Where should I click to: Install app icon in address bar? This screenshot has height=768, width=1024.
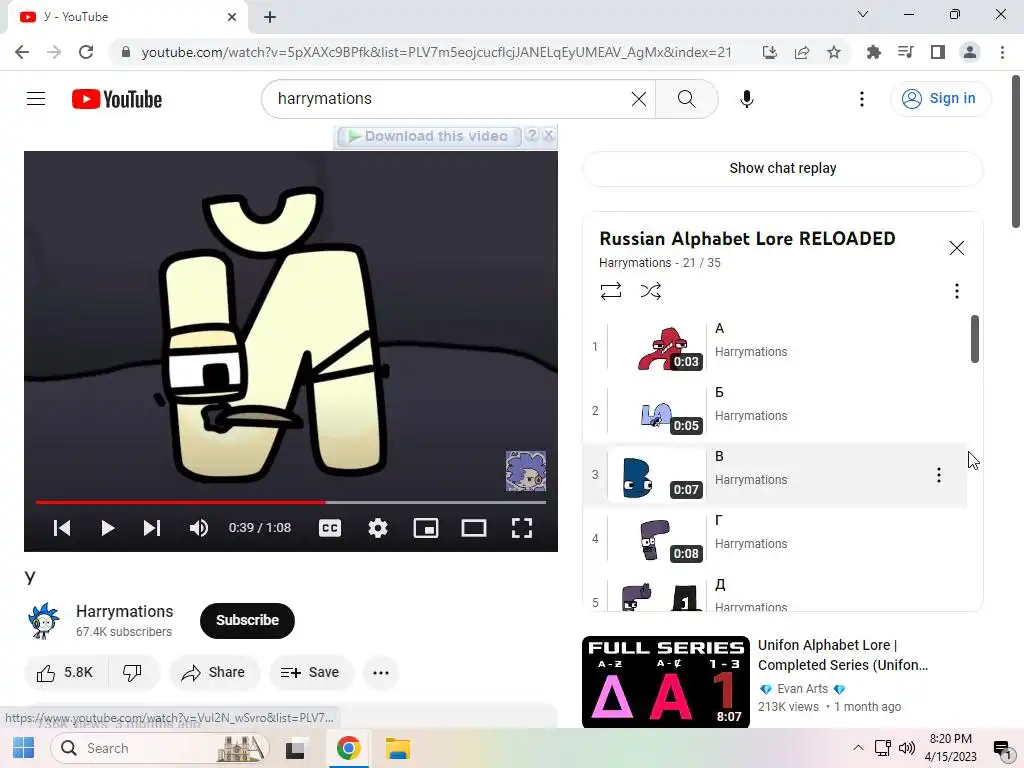click(769, 52)
